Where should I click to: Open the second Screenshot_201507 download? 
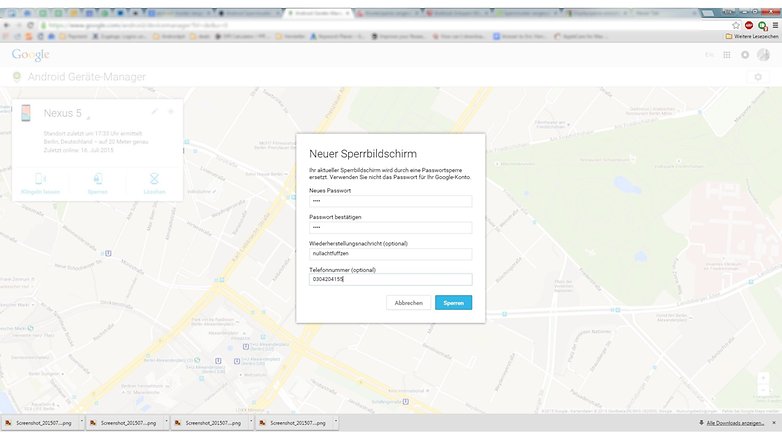(124, 423)
